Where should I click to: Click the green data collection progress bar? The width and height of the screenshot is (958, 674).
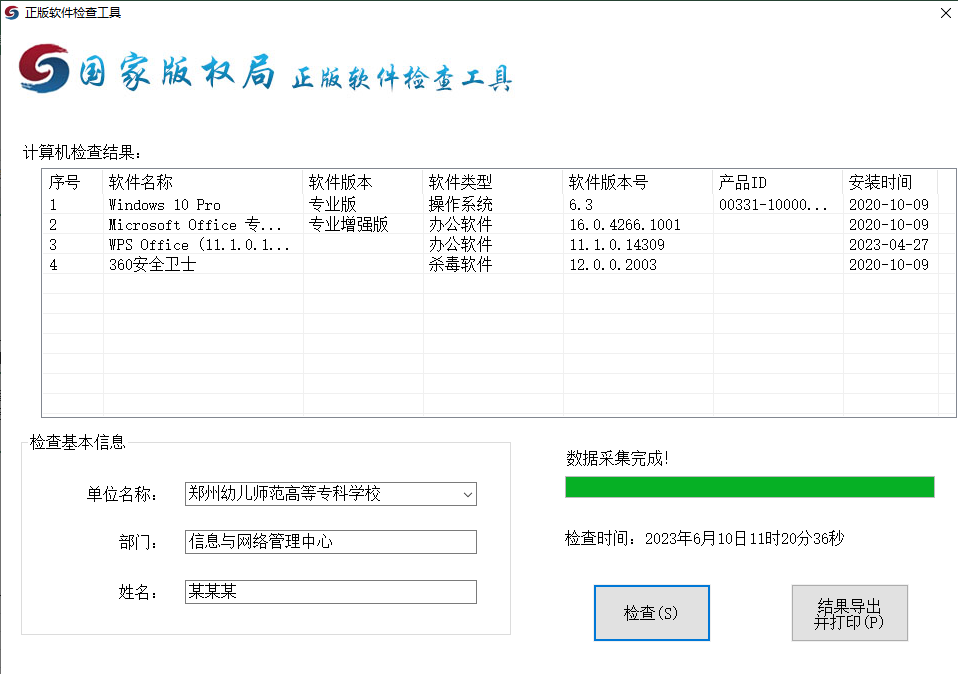[750, 487]
